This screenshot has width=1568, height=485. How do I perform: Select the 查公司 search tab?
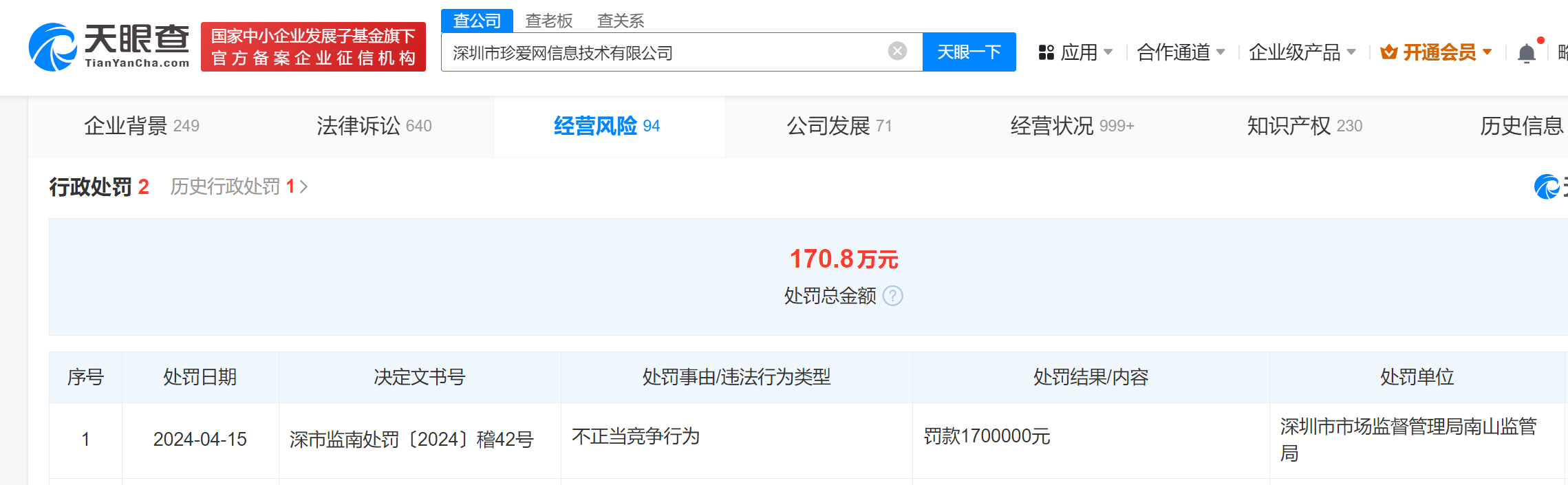click(477, 21)
